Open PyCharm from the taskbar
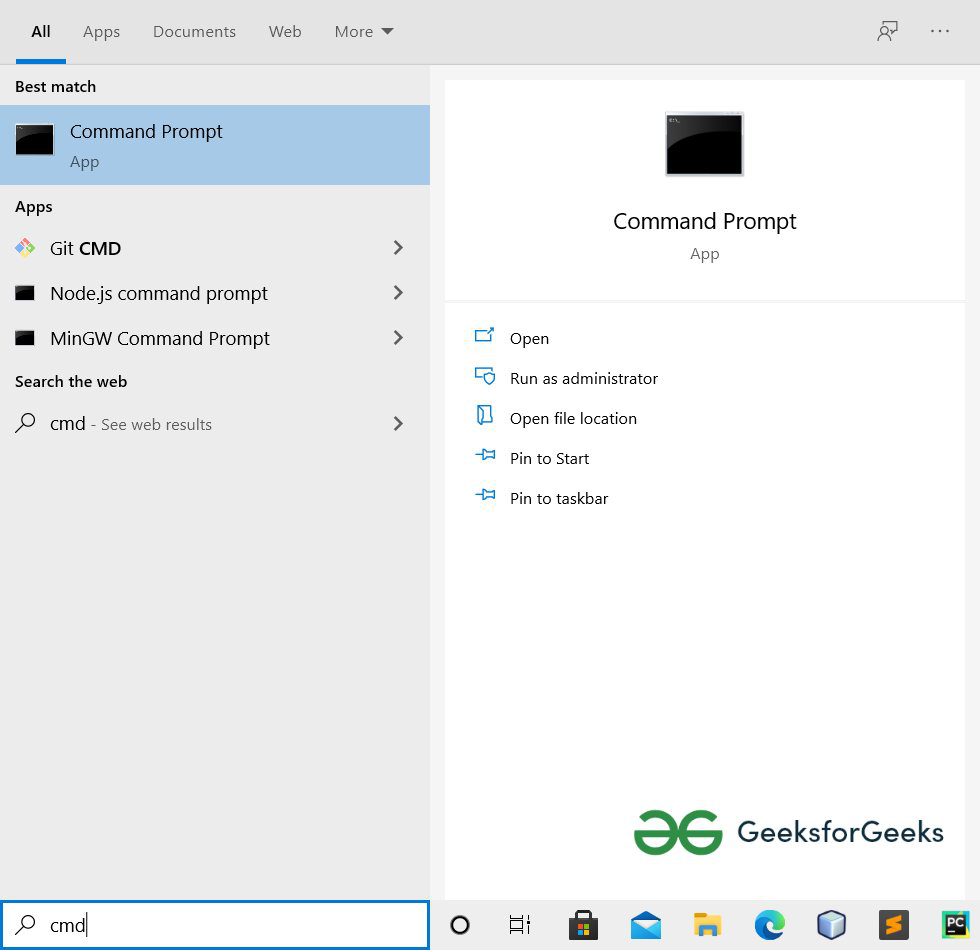 click(x=955, y=925)
